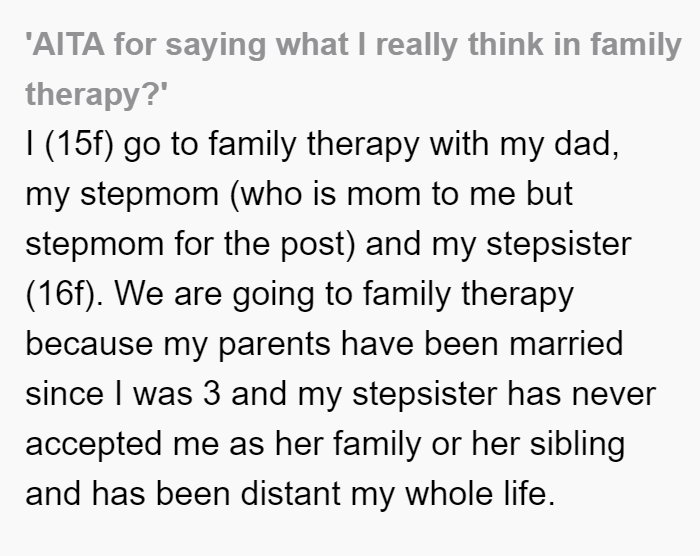
Task: Select the '(15f)' age text
Action: (79, 144)
